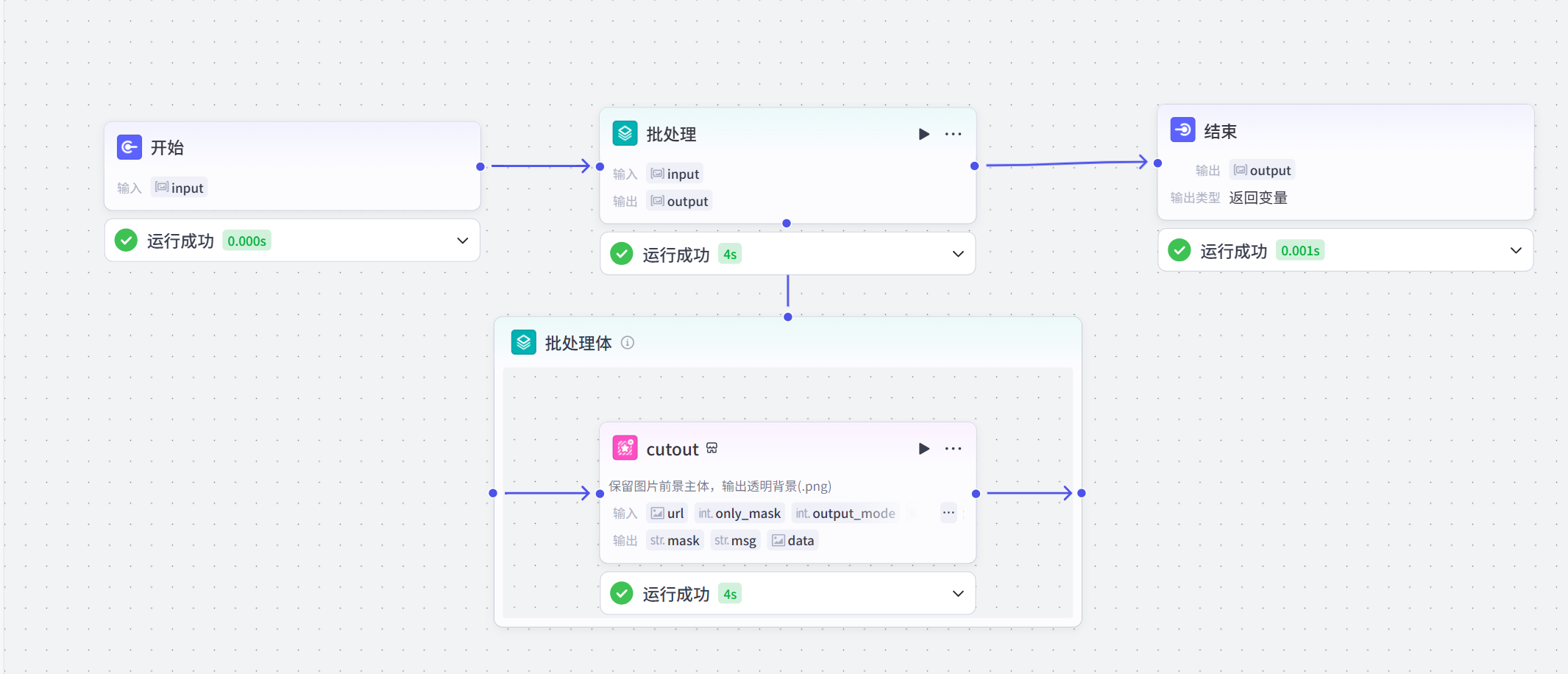Click the plugin badge icon next to cutout title
The width and height of the screenshot is (1568, 674).
tap(712, 447)
